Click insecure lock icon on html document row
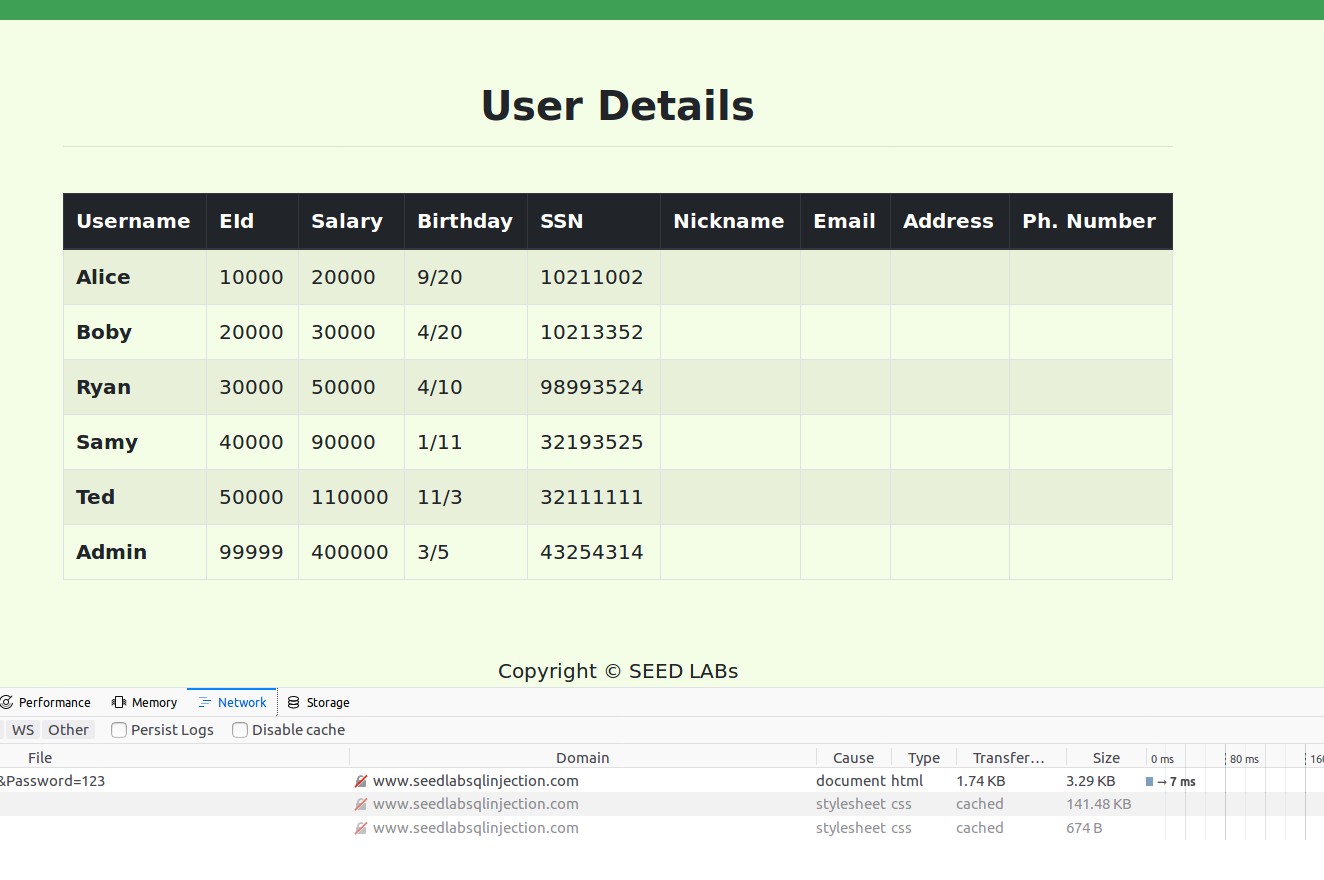 tap(361, 781)
